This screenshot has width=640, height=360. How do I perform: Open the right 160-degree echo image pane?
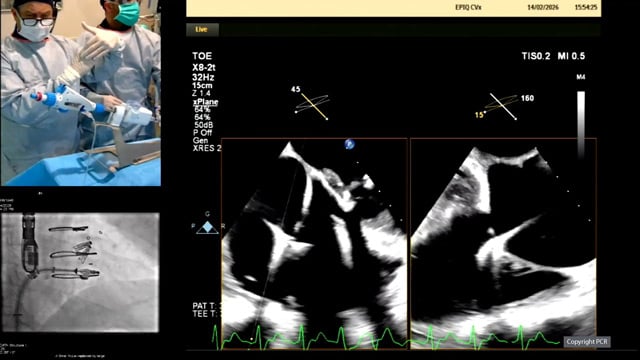tap(503, 244)
